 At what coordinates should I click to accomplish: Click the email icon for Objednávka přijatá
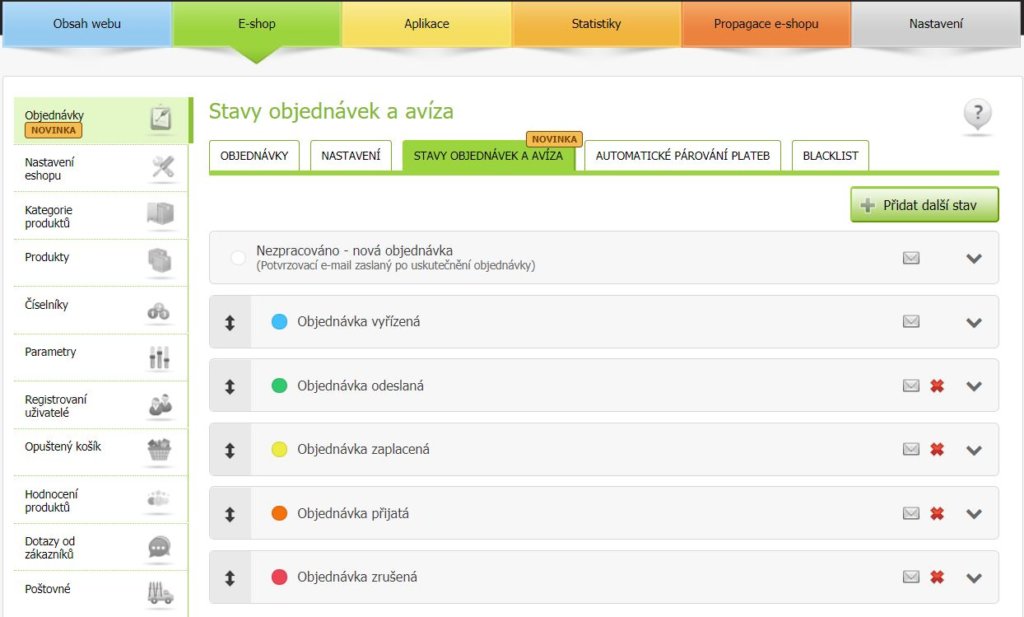pyautogui.click(x=911, y=513)
